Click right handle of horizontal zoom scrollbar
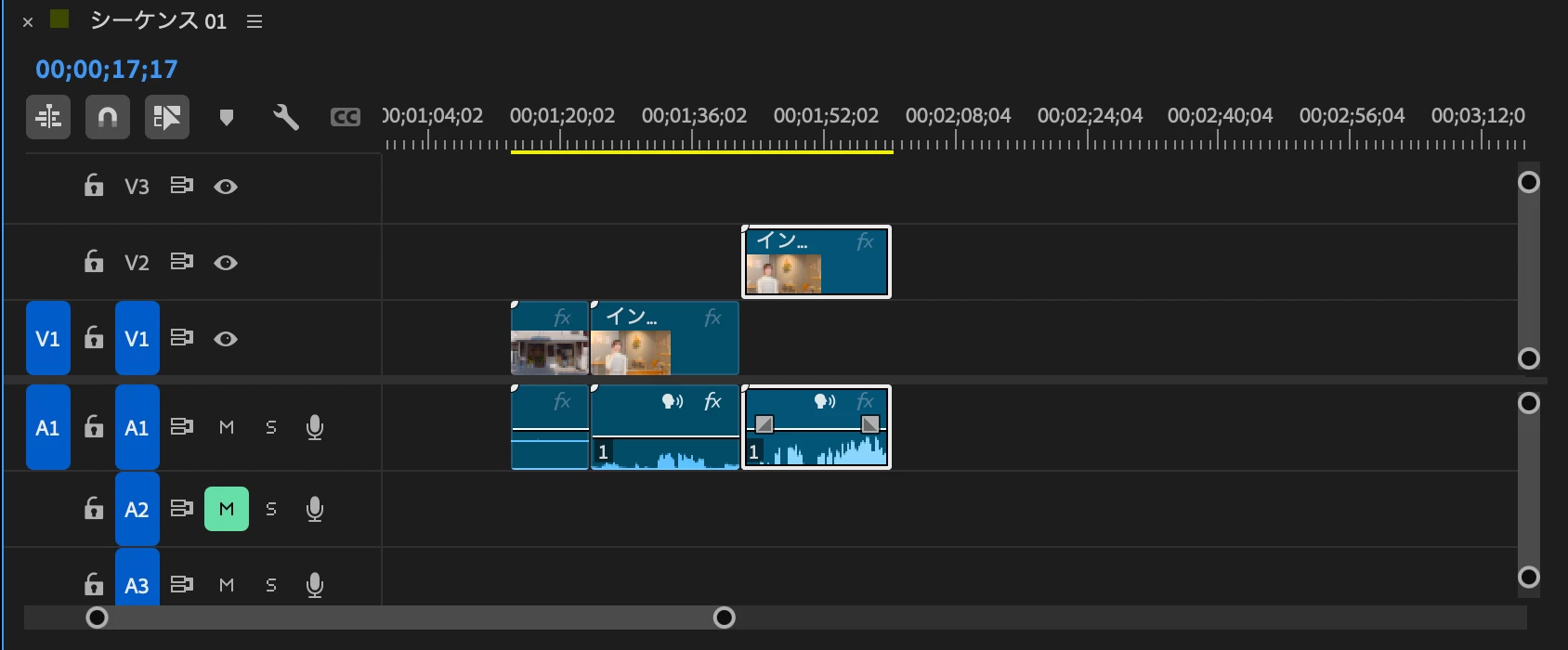1568x650 pixels. point(725,617)
